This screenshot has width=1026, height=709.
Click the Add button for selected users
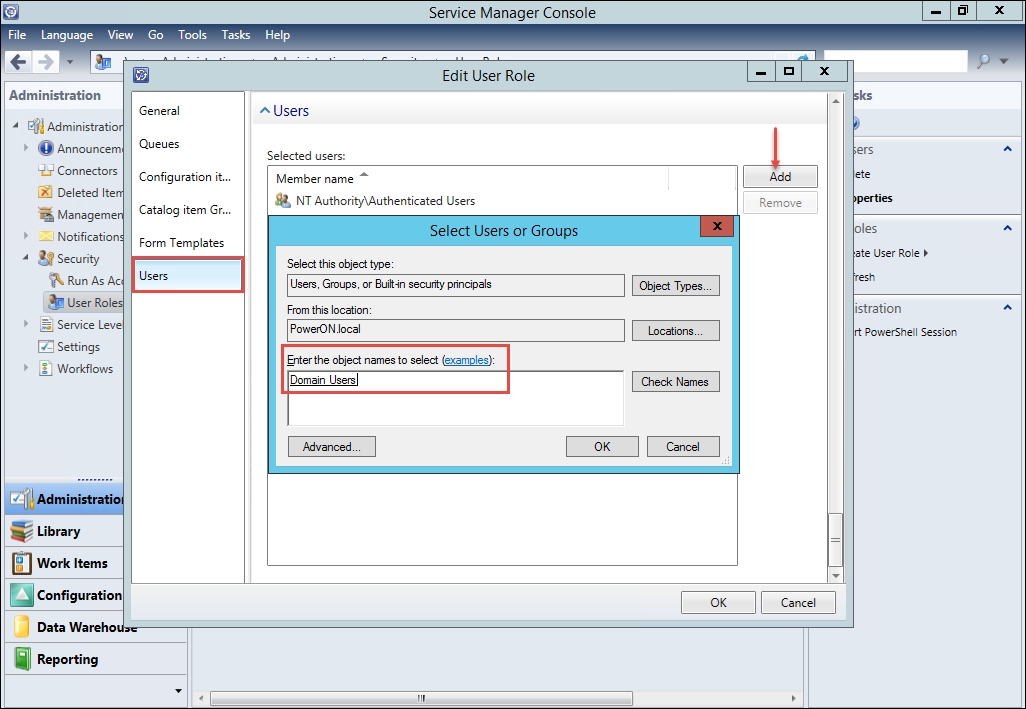tap(780, 177)
